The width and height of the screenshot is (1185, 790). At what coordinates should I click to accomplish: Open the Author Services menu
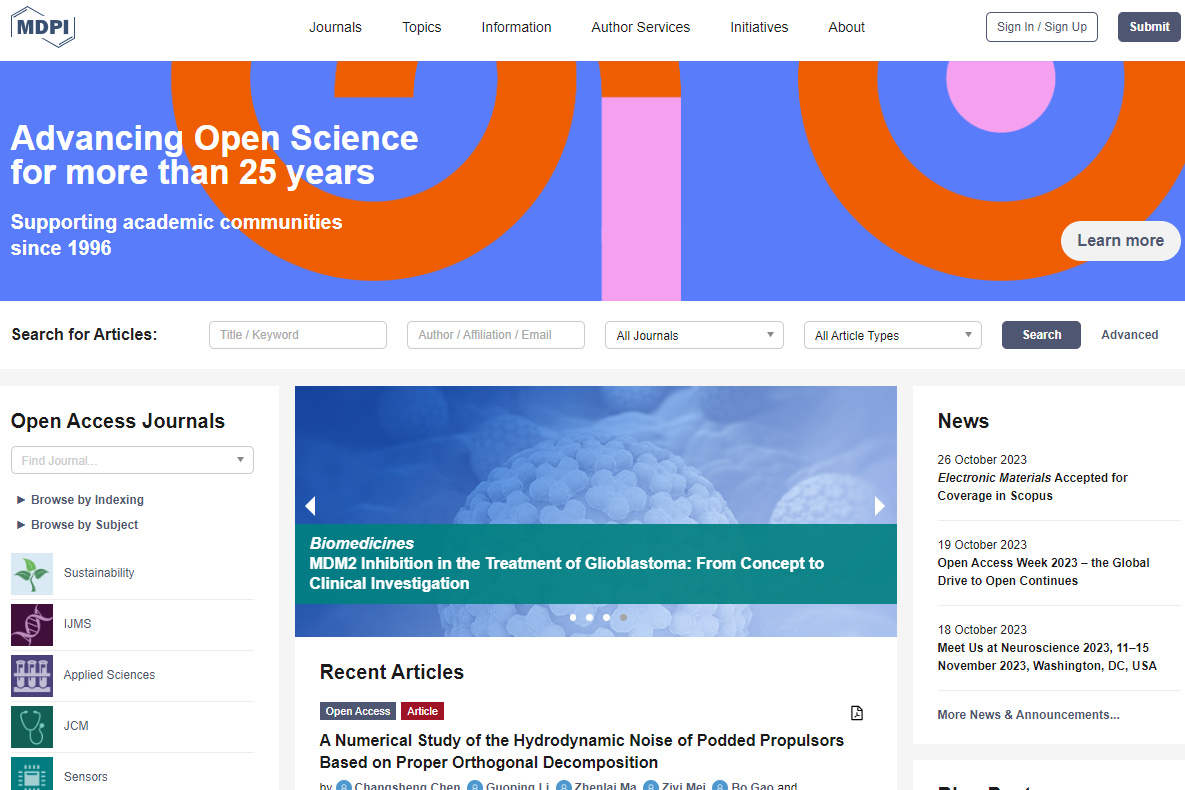tap(640, 27)
